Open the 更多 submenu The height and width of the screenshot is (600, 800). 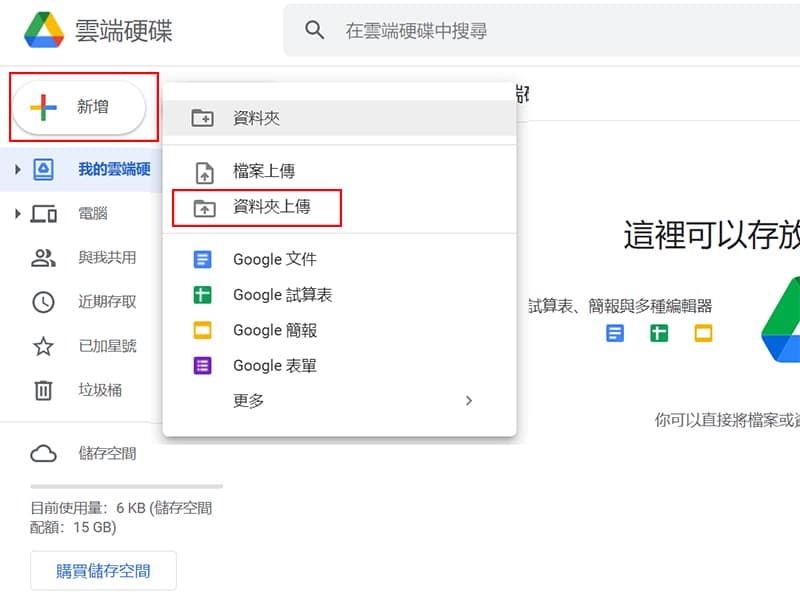pyautogui.click(x=339, y=401)
